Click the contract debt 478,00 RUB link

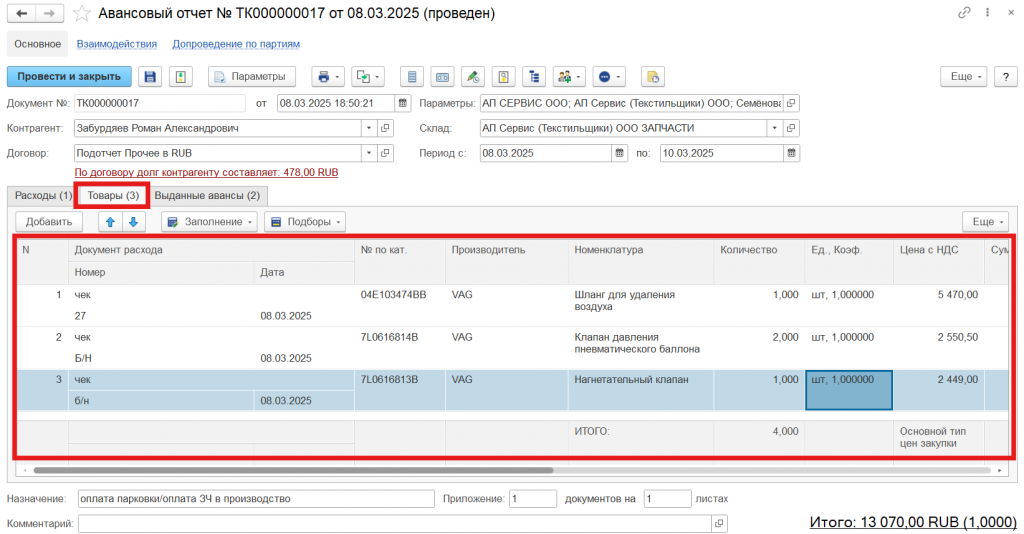tap(207, 172)
